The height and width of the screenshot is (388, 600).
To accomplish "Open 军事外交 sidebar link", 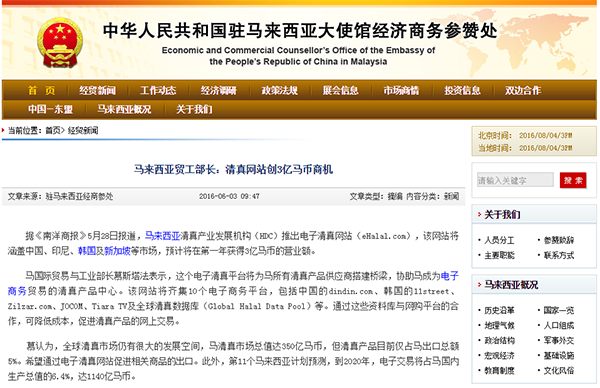I will 559,341.
